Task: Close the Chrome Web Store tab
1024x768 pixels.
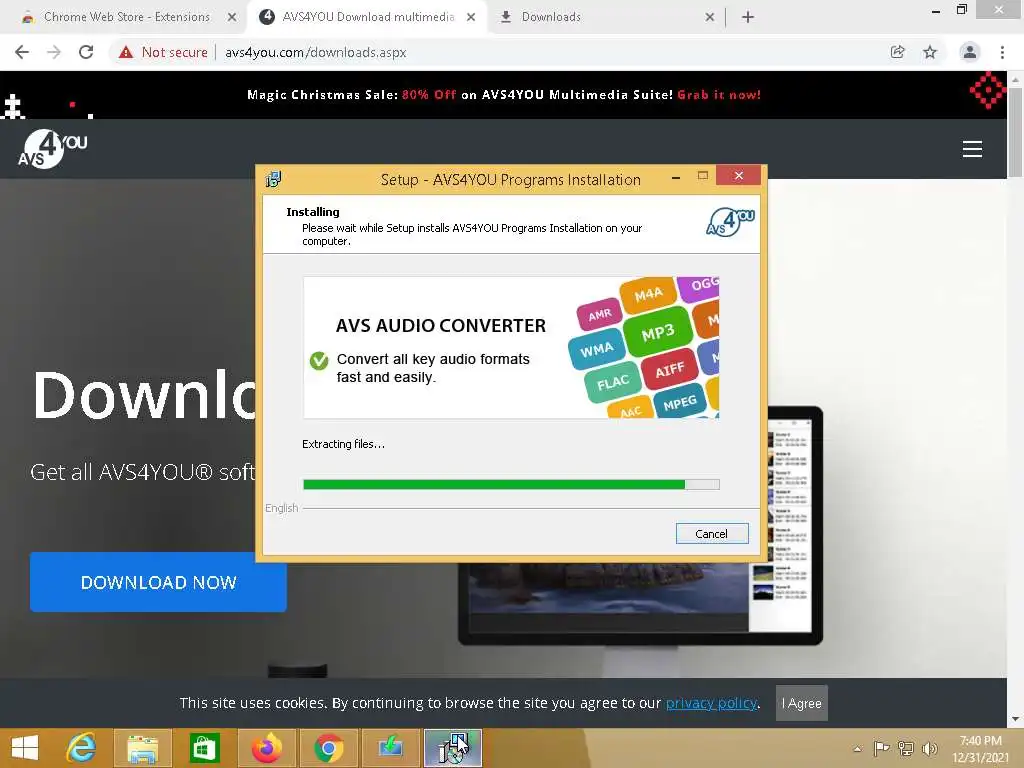Action: pos(232,17)
